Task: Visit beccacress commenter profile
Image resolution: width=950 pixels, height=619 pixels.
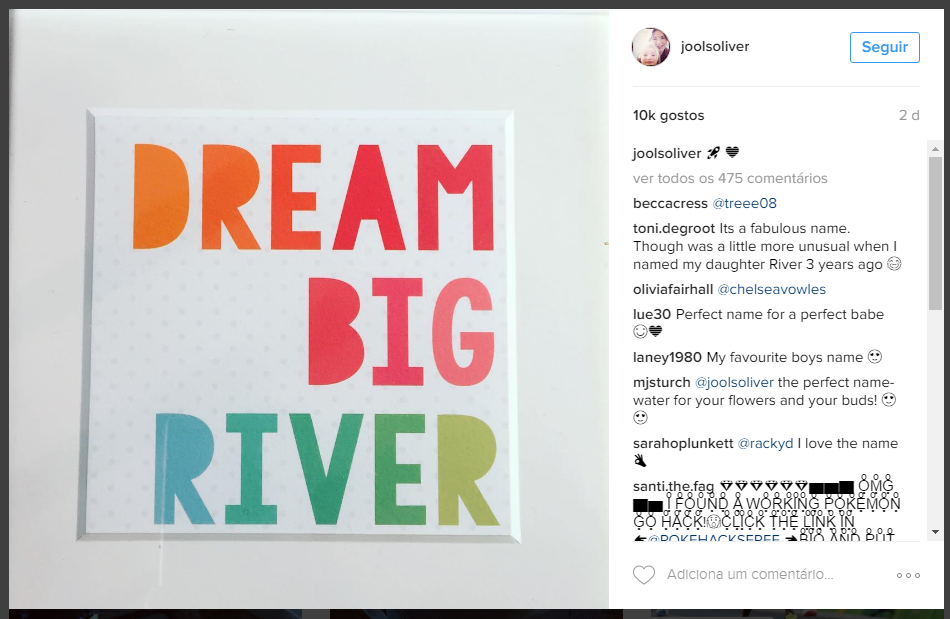Action: pyautogui.click(x=670, y=204)
